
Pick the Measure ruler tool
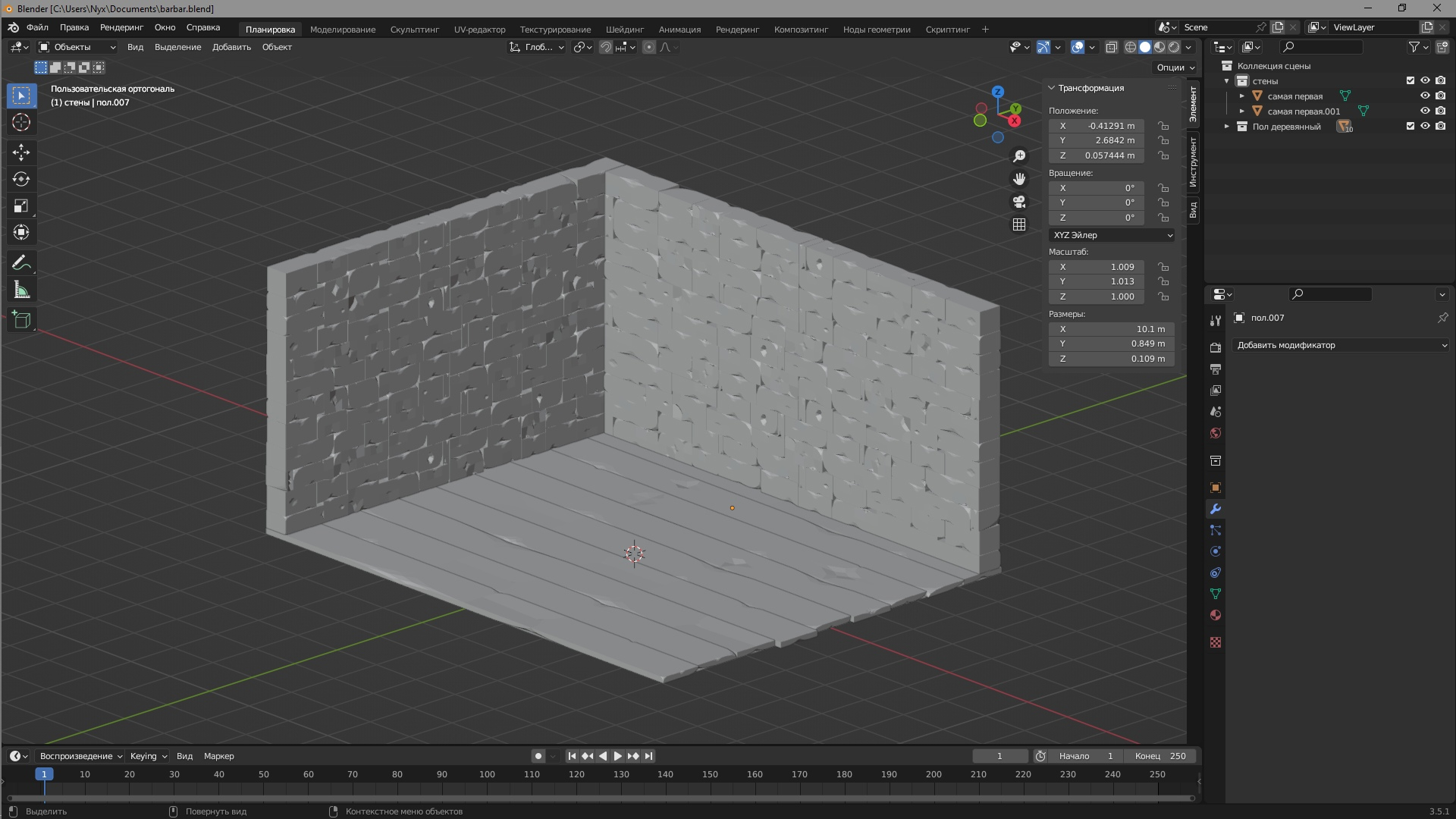(21, 290)
